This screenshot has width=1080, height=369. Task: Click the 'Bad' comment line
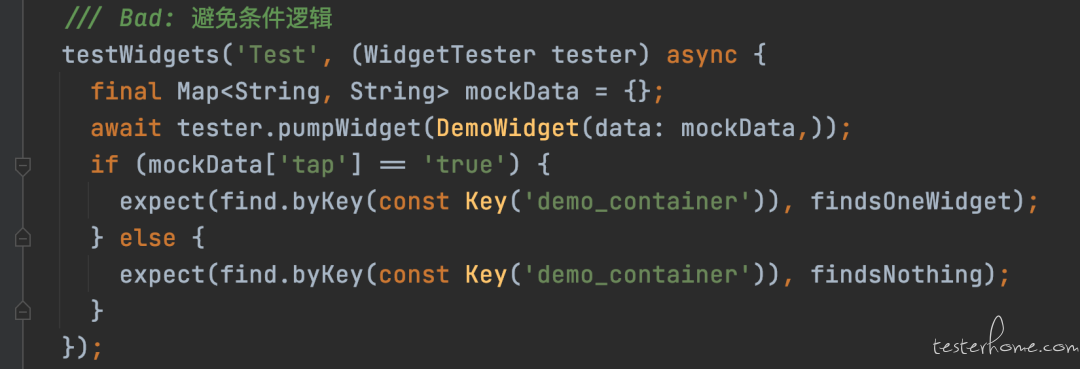pyautogui.click(x=198, y=19)
